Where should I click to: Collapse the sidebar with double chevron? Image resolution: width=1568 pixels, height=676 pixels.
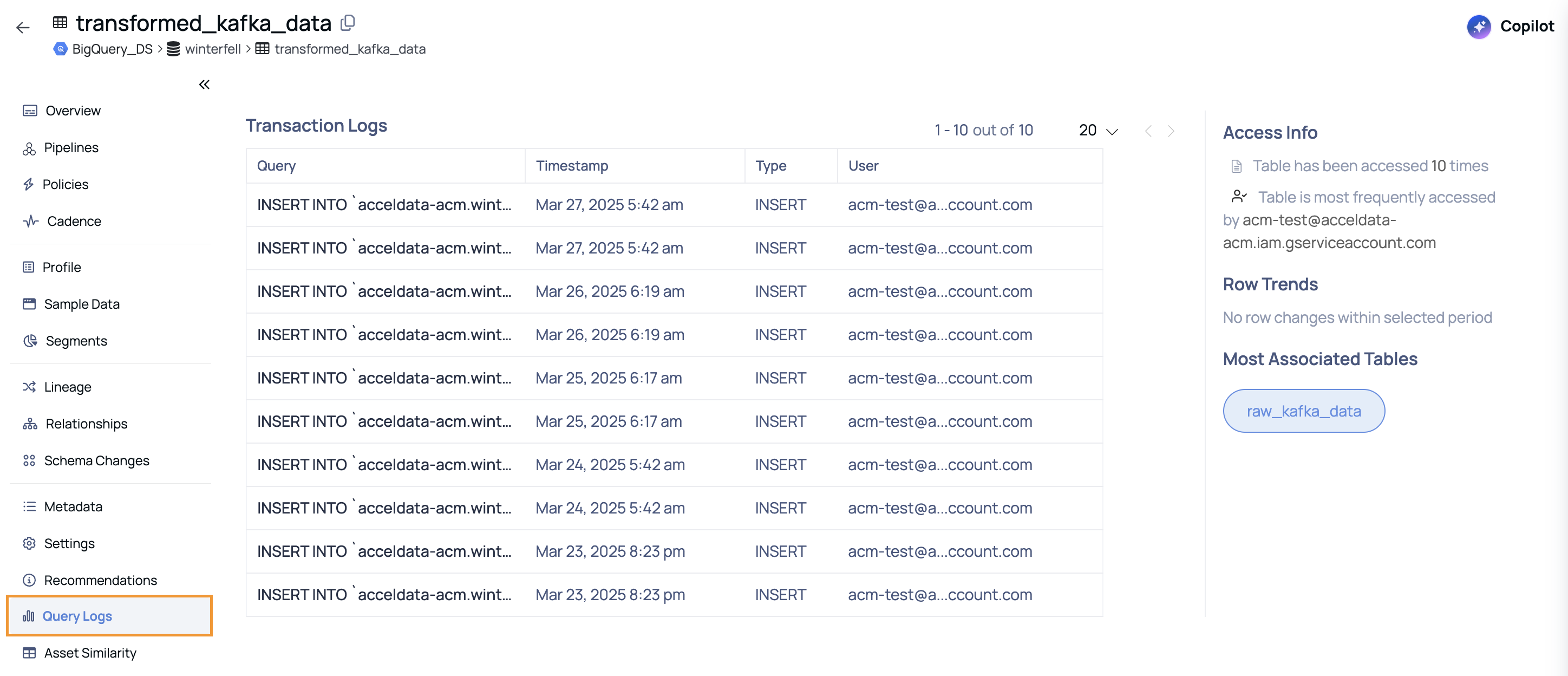[204, 84]
